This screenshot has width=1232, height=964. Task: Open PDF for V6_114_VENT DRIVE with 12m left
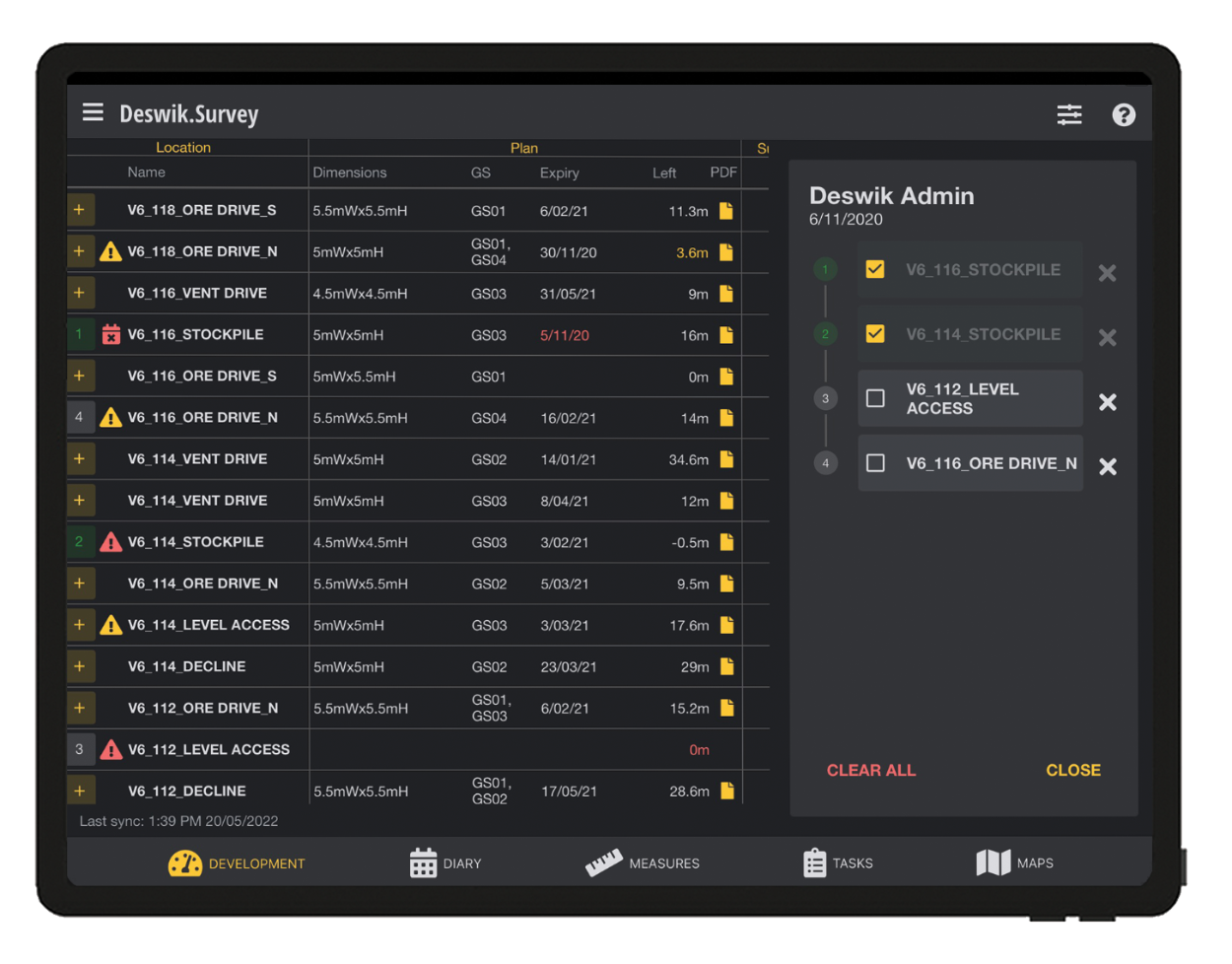pyautogui.click(x=726, y=501)
